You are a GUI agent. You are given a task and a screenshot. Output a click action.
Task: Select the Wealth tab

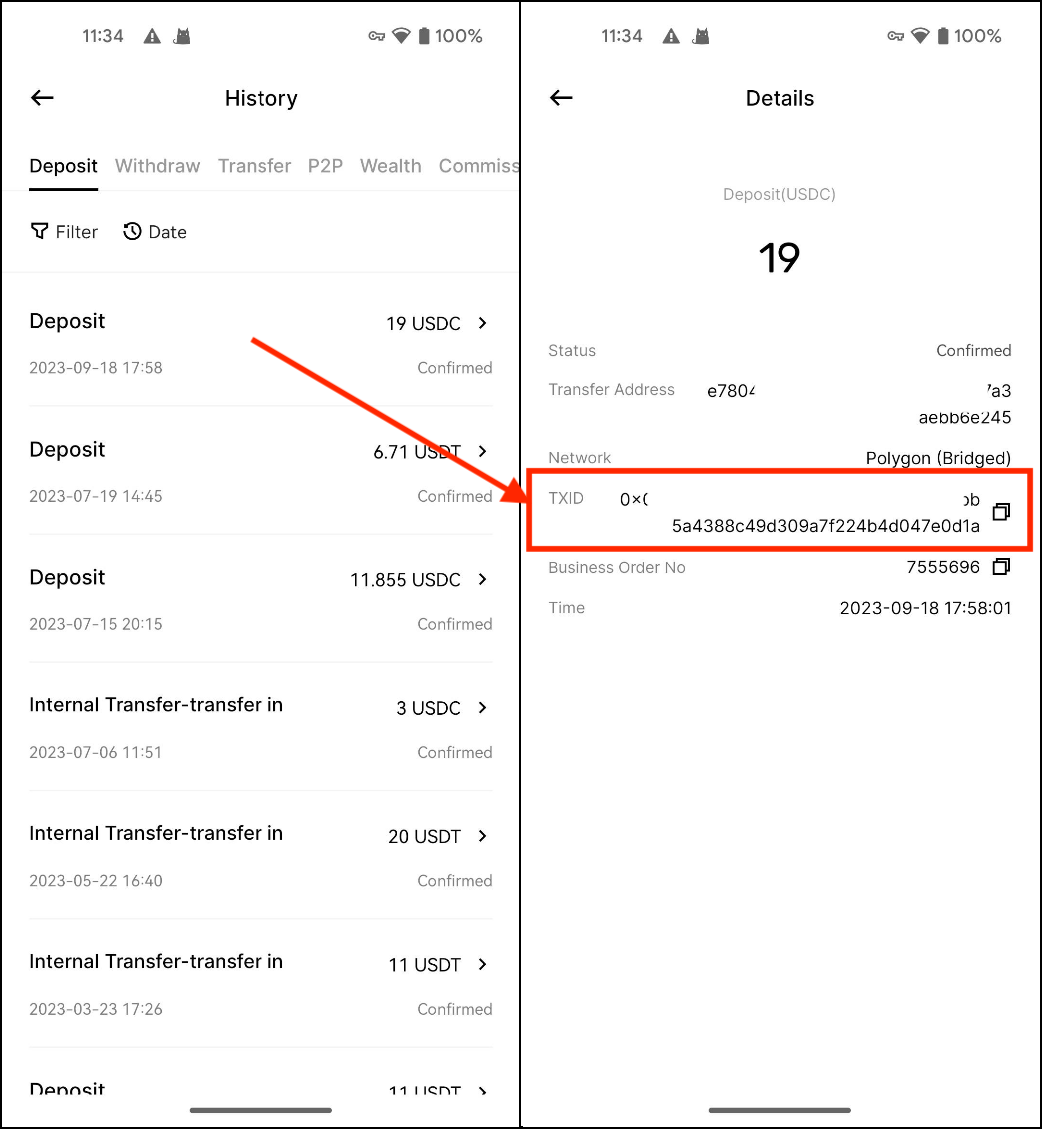point(390,166)
